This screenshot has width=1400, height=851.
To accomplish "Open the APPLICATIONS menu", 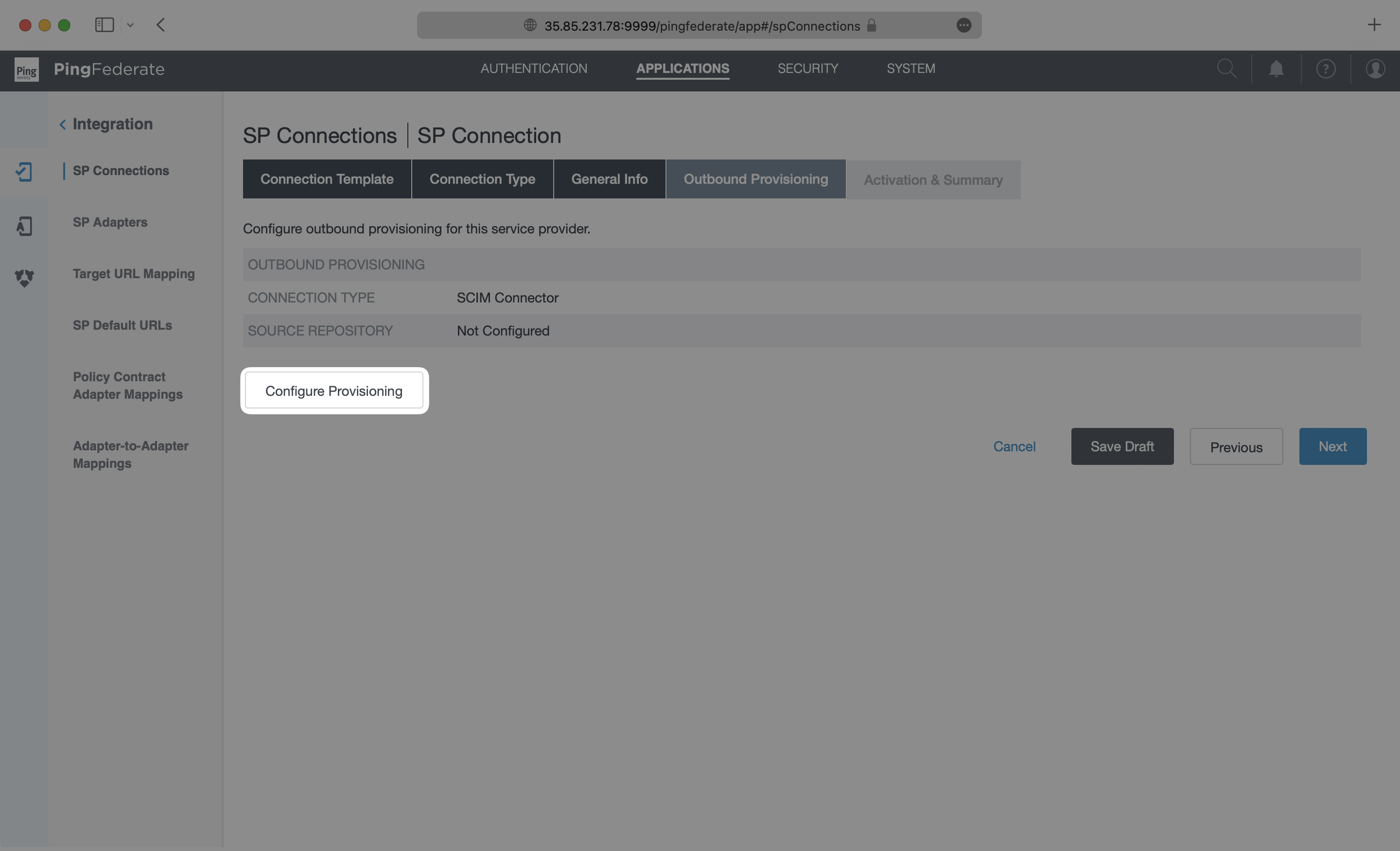I will pyautogui.click(x=682, y=68).
